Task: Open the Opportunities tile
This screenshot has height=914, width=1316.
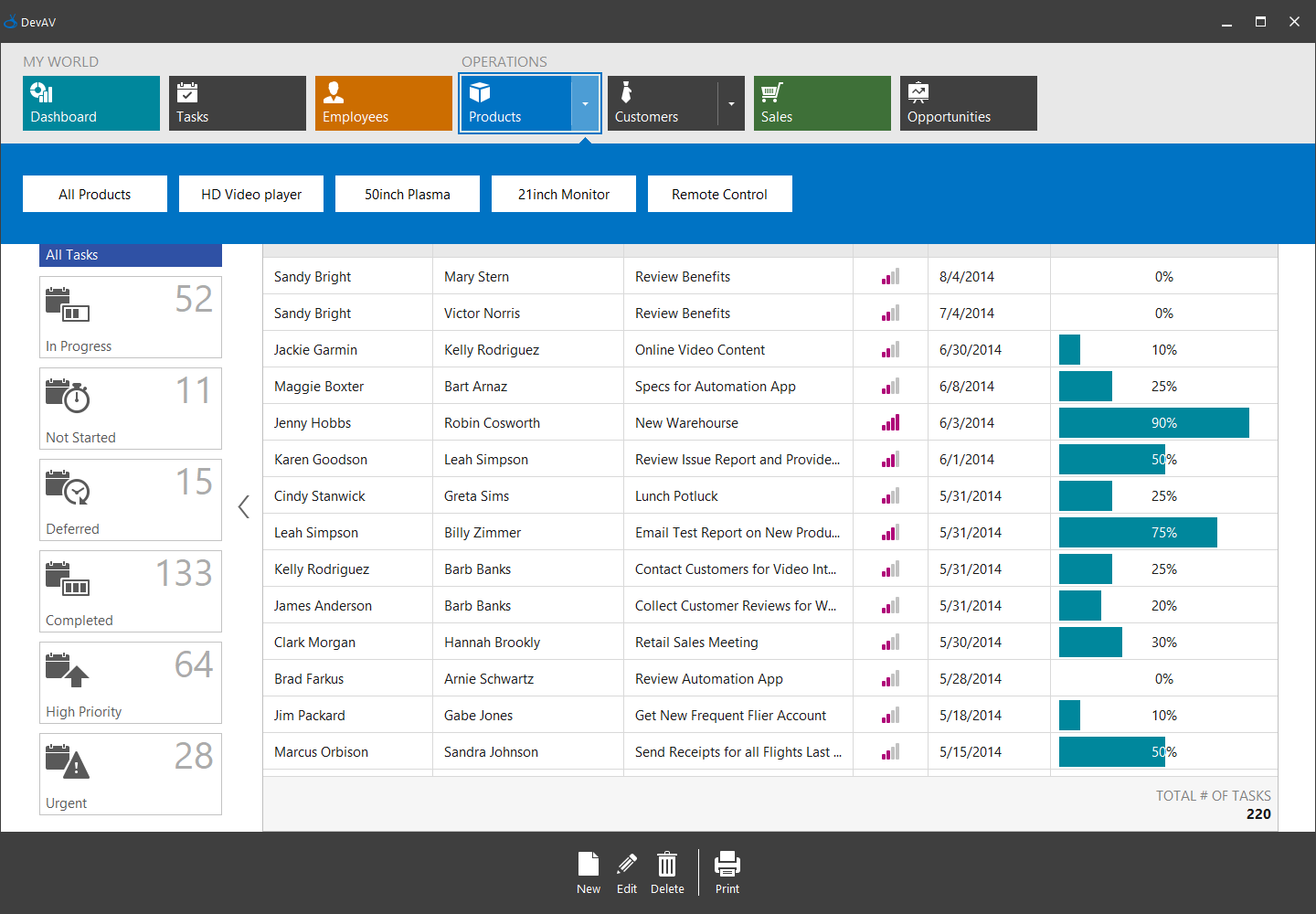Action: tap(968, 103)
